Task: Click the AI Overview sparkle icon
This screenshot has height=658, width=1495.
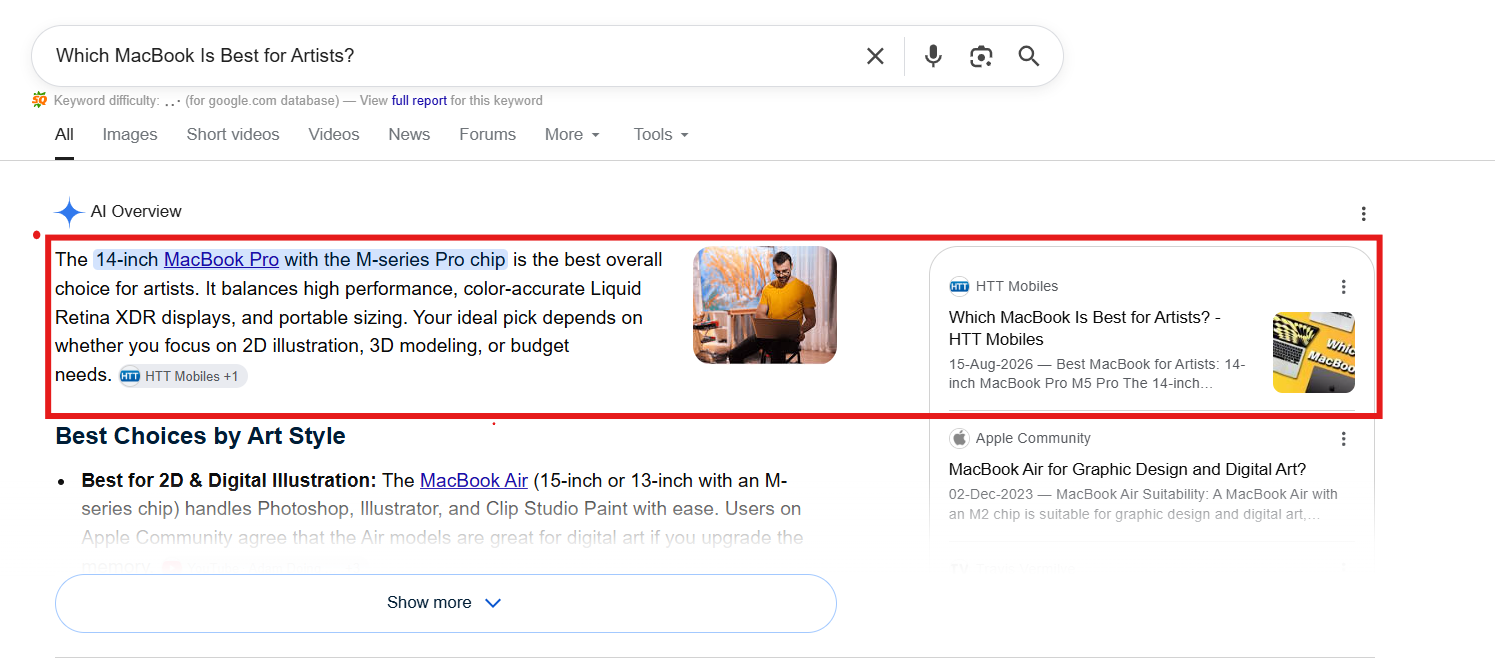Action: point(69,212)
